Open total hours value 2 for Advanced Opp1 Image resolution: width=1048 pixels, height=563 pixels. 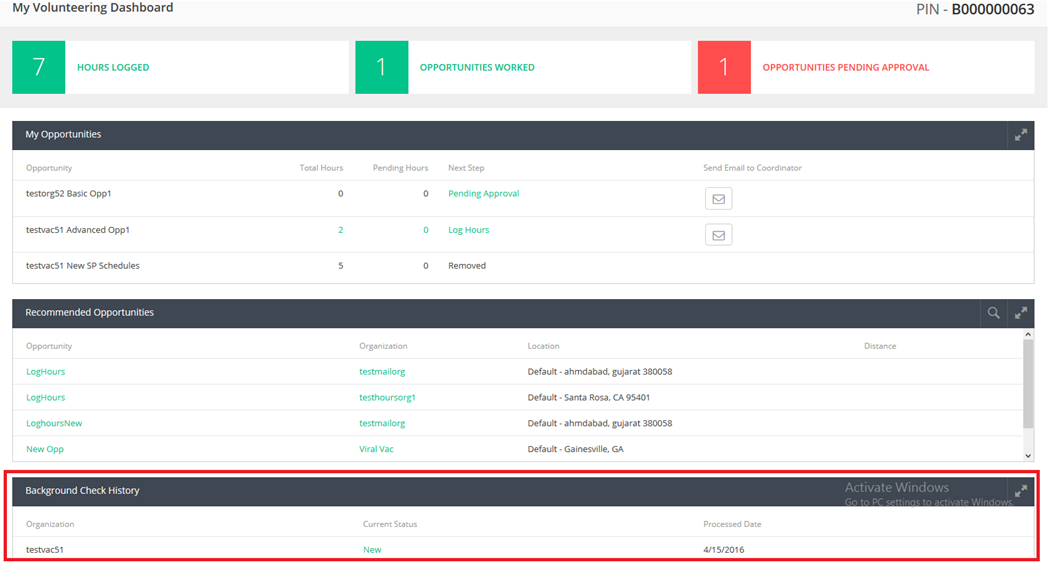click(x=340, y=229)
